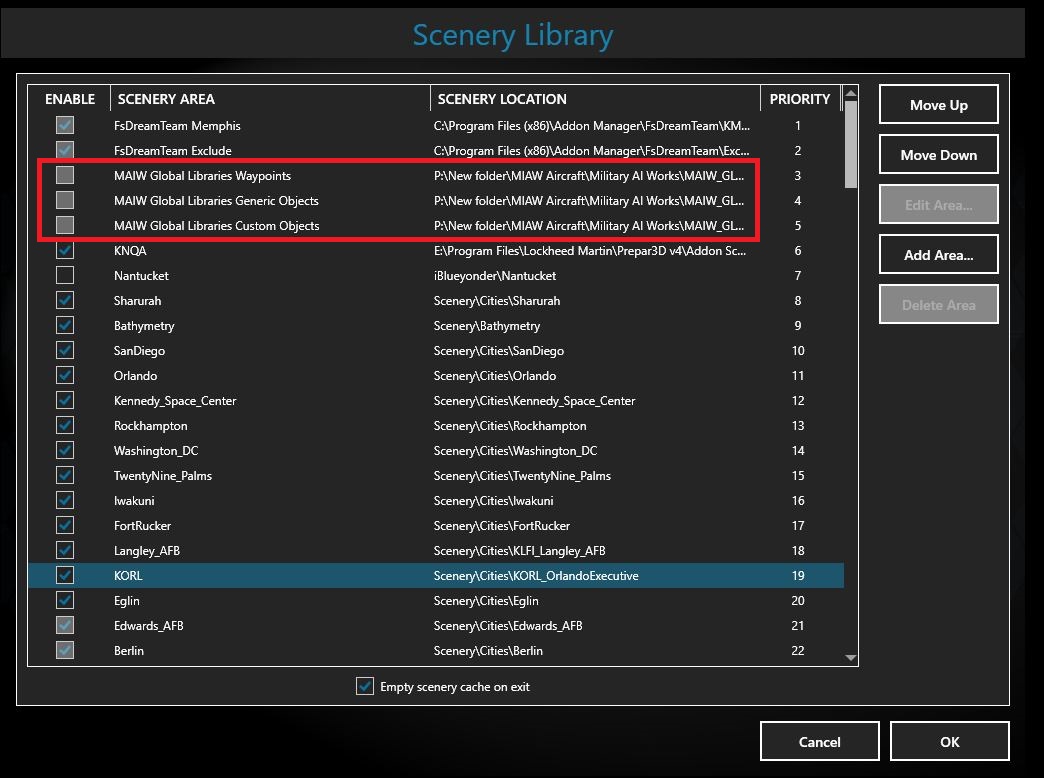Select the Eglin scenery area name

127,600
